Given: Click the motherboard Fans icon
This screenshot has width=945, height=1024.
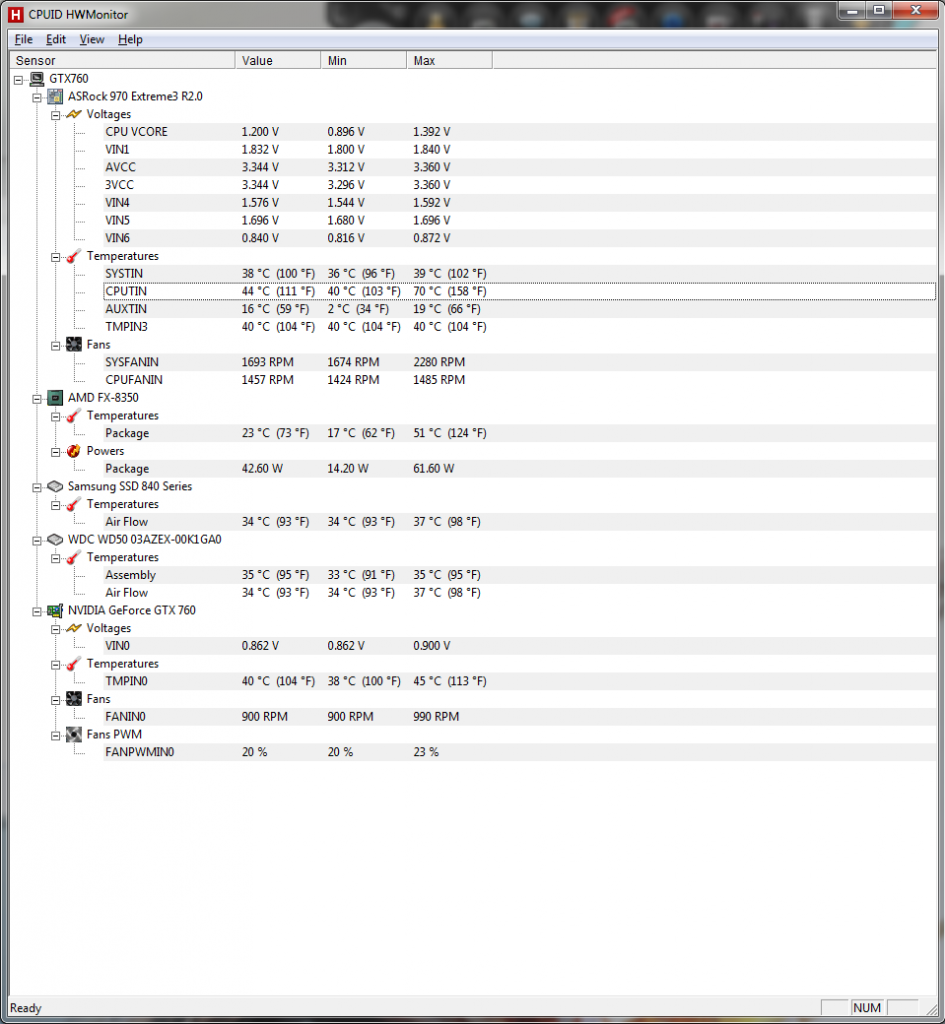Looking at the screenshot, I should pyautogui.click(x=74, y=344).
